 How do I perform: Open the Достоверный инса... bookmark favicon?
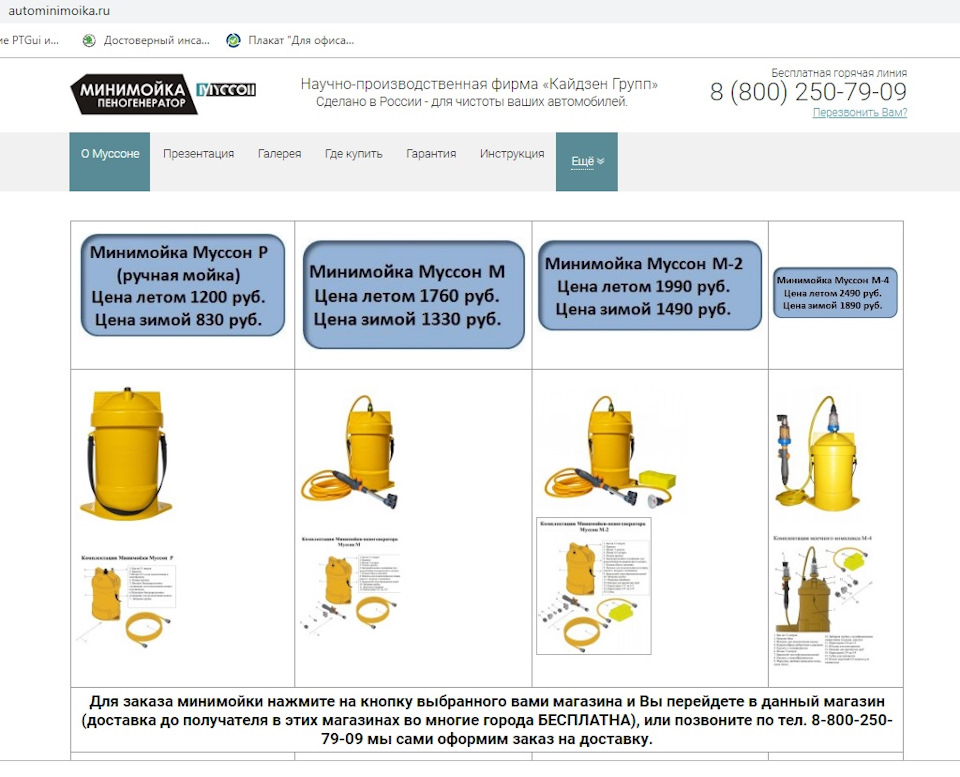tap(89, 40)
